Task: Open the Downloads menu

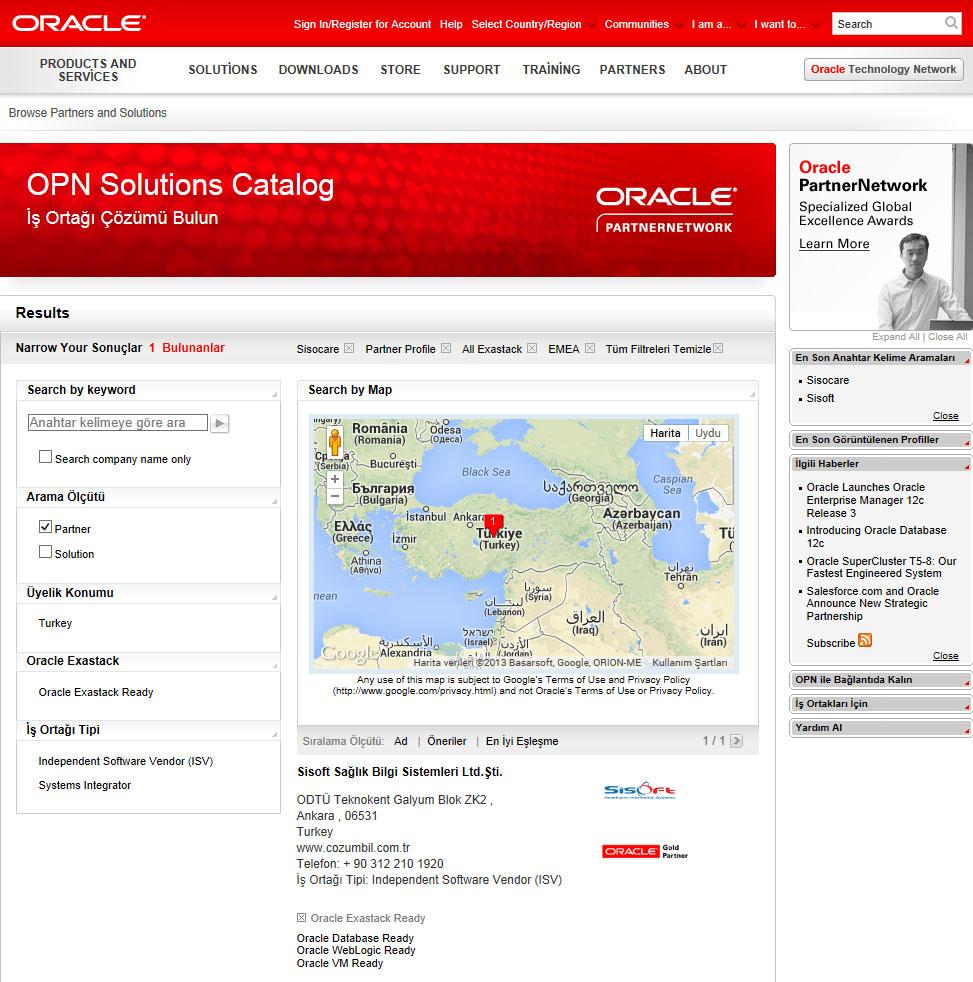Action: pyautogui.click(x=319, y=70)
